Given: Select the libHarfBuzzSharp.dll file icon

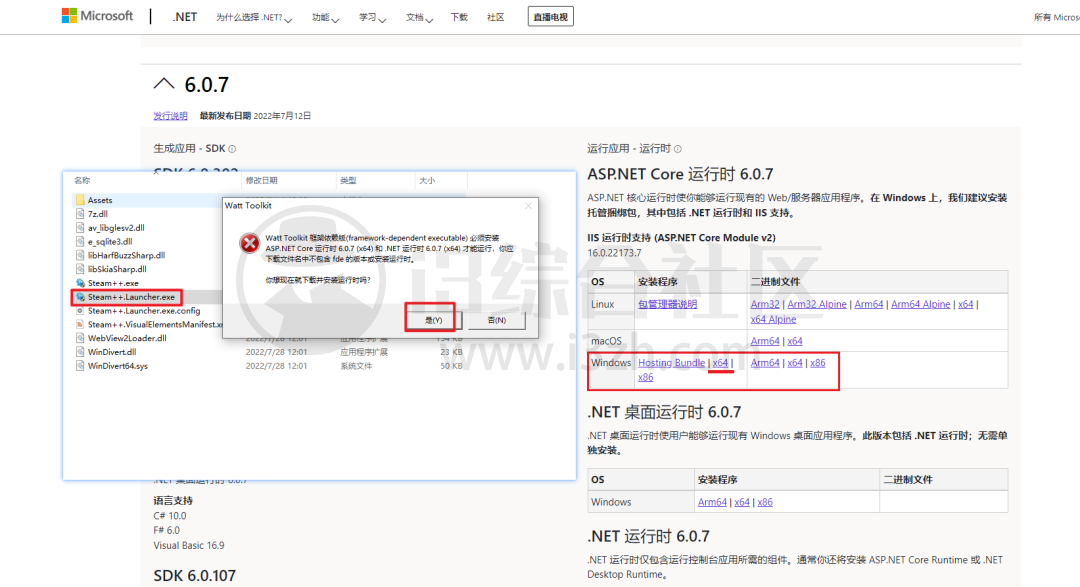Looking at the screenshot, I should 80,255.
